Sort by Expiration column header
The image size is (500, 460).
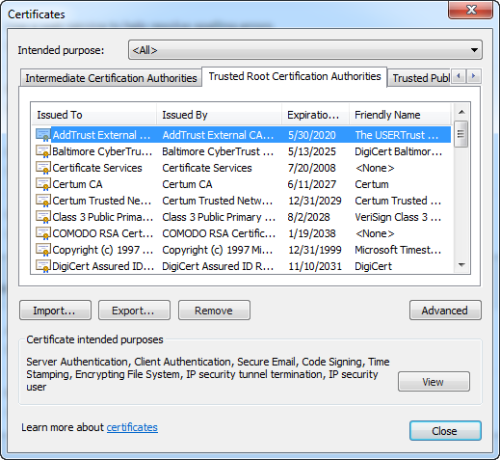tap(316, 115)
